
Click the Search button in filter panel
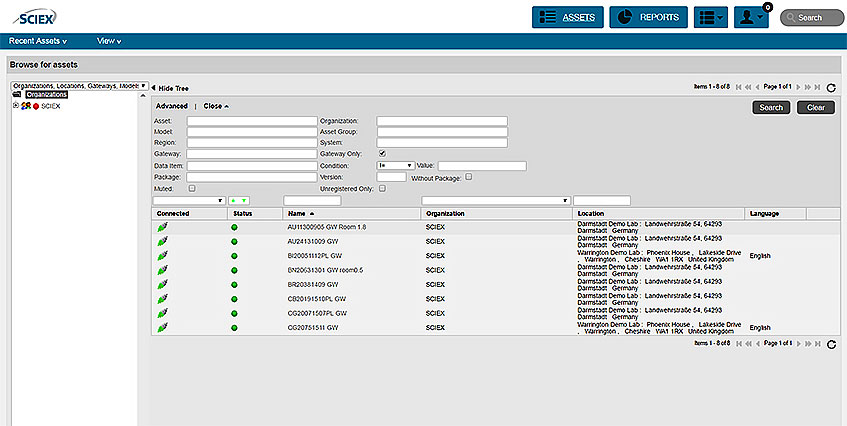[771, 107]
